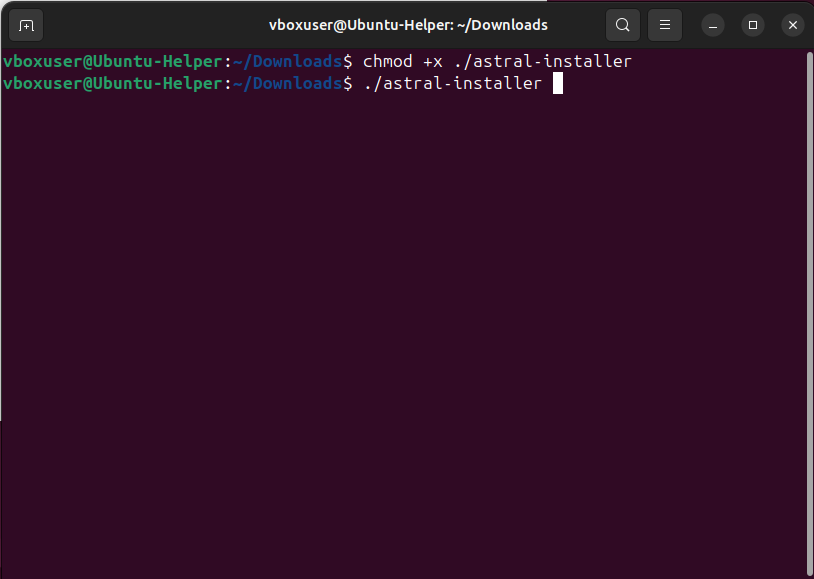Minimize the terminal window
This screenshot has height=579, width=814.
click(x=713, y=25)
